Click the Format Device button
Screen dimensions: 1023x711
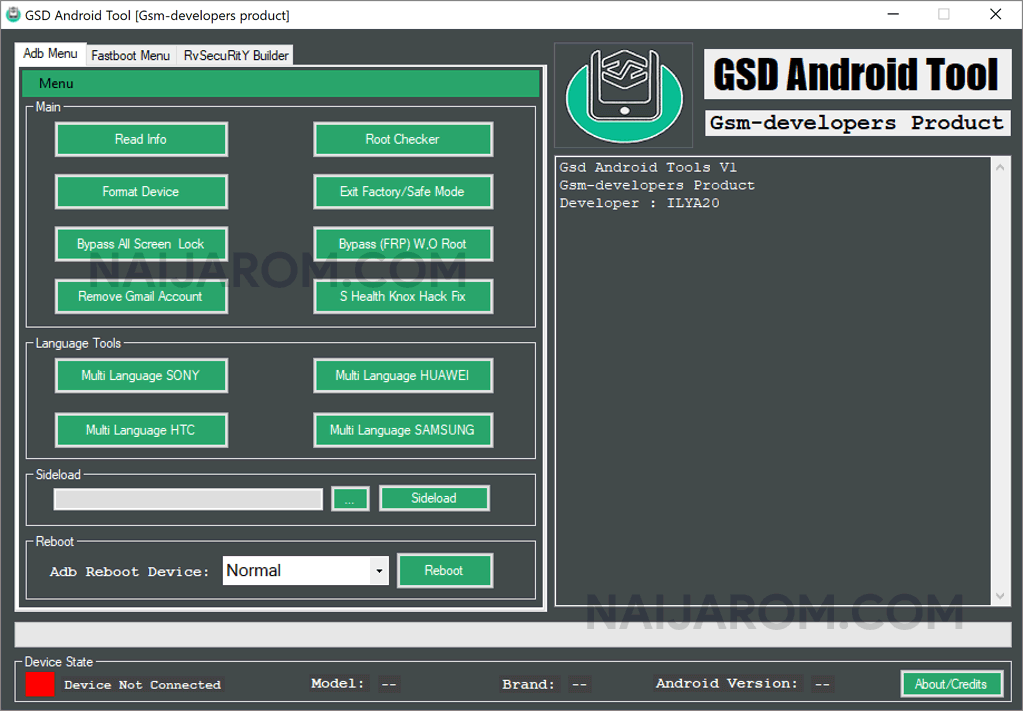point(141,192)
